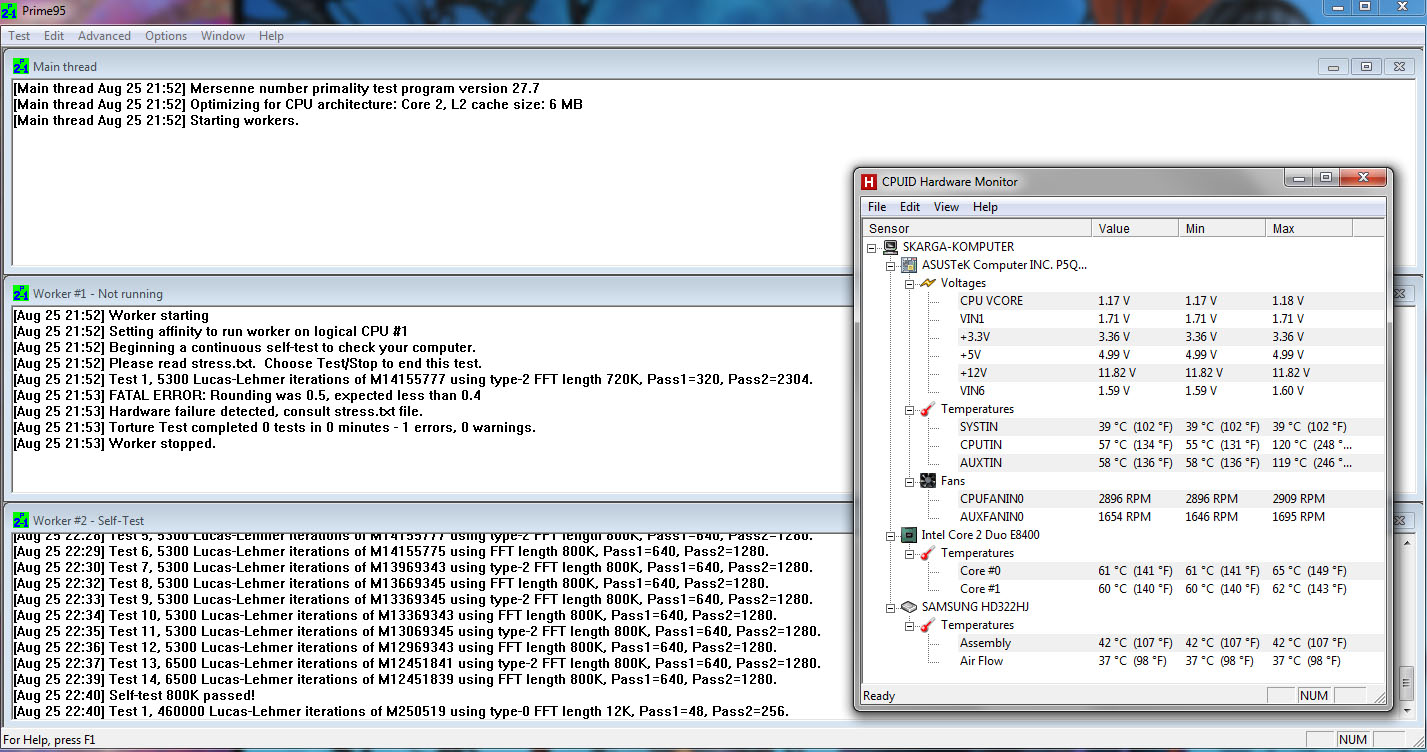Click the Main thread window icon
The image size is (1427, 752).
tap(21, 66)
